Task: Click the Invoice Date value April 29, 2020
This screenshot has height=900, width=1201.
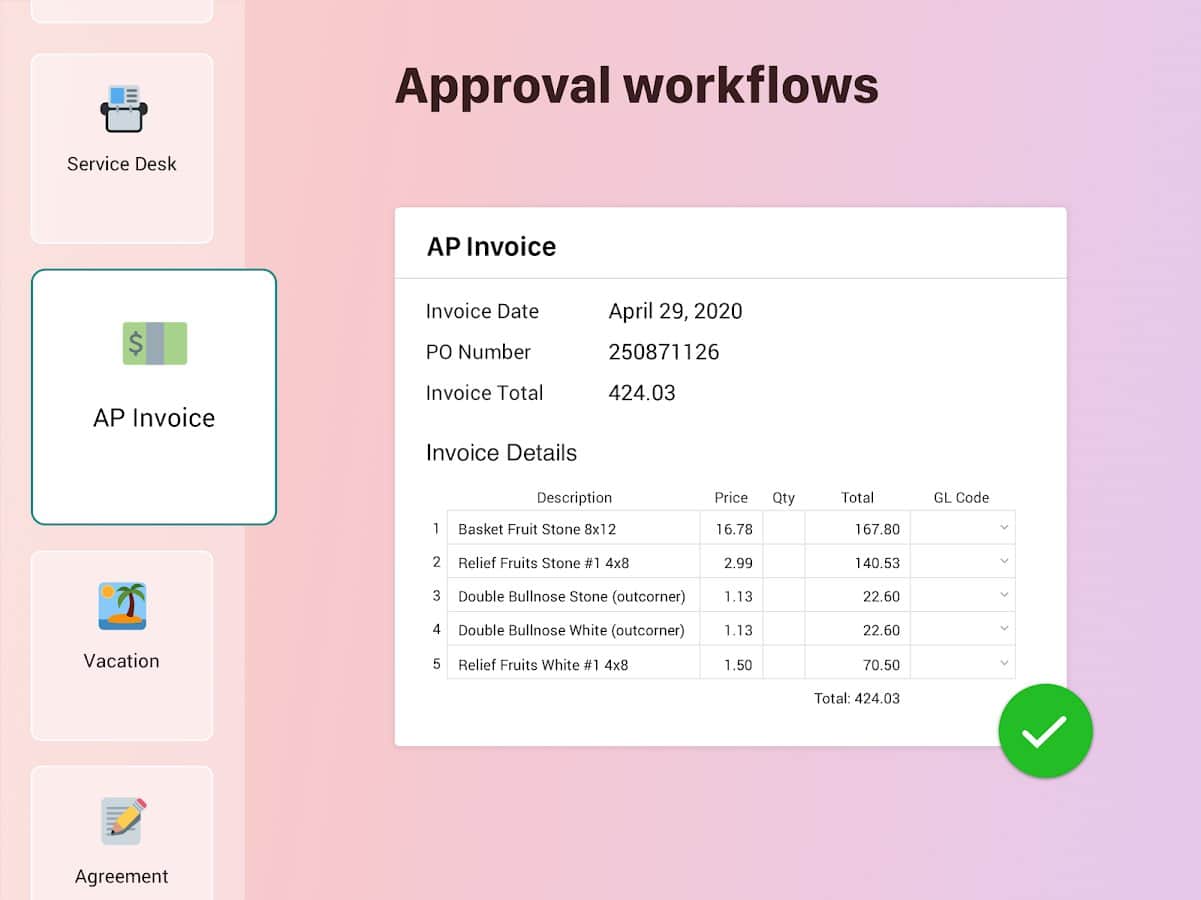Action: click(x=675, y=311)
